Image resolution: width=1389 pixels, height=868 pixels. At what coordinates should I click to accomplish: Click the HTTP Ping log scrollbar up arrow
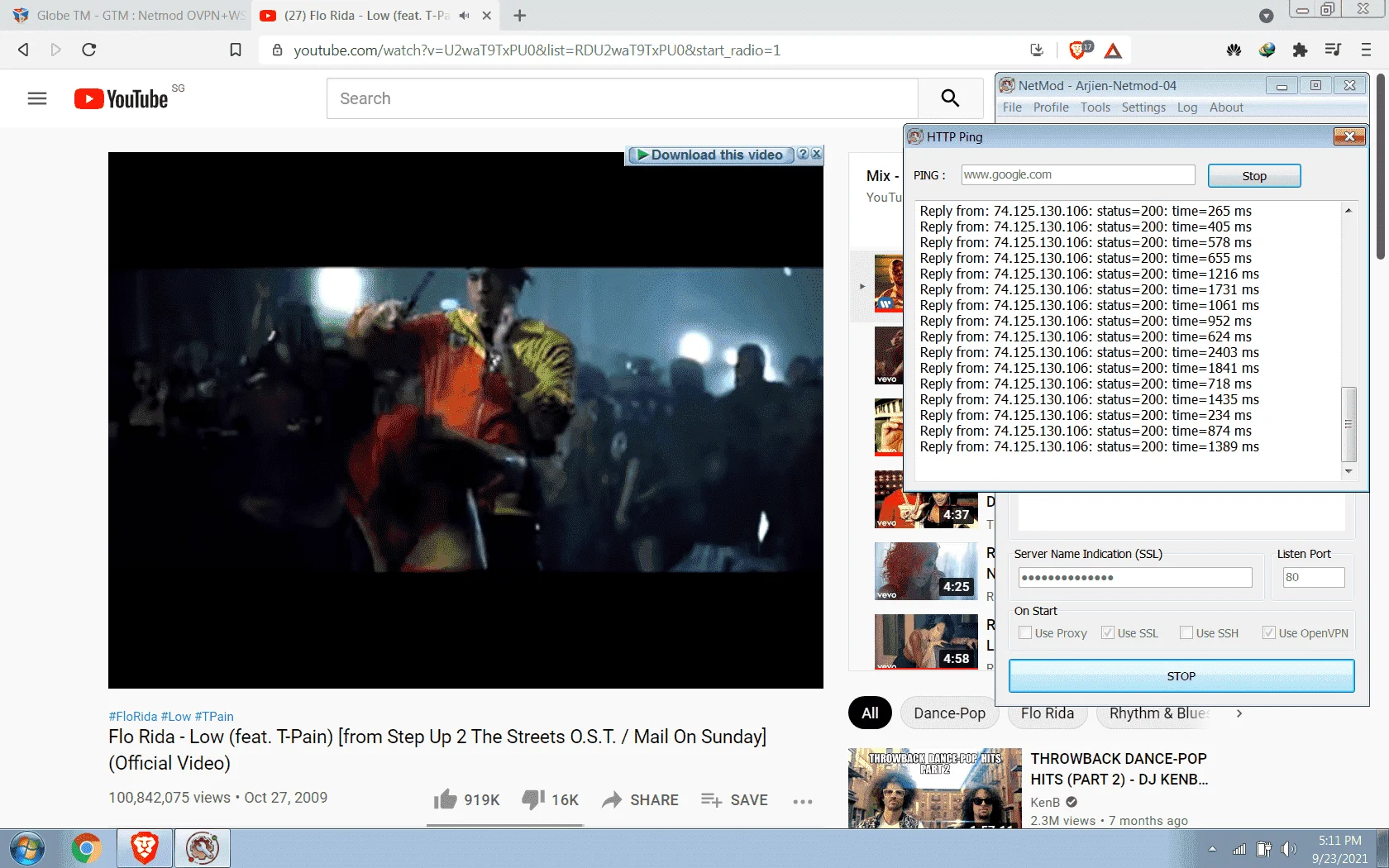coord(1348,211)
